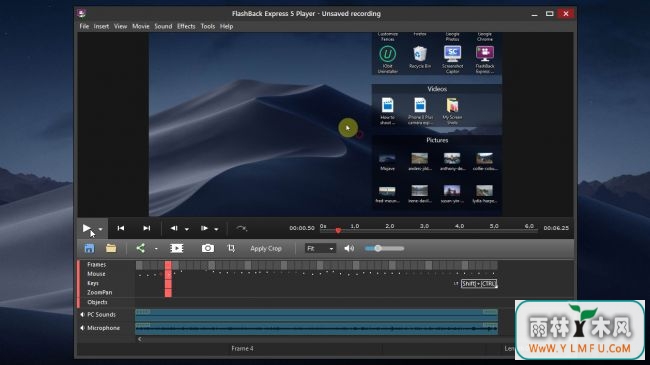Click the red playhead marker on seek bar
This screenshot has width=650, height=365.
(x=338, y=230)
